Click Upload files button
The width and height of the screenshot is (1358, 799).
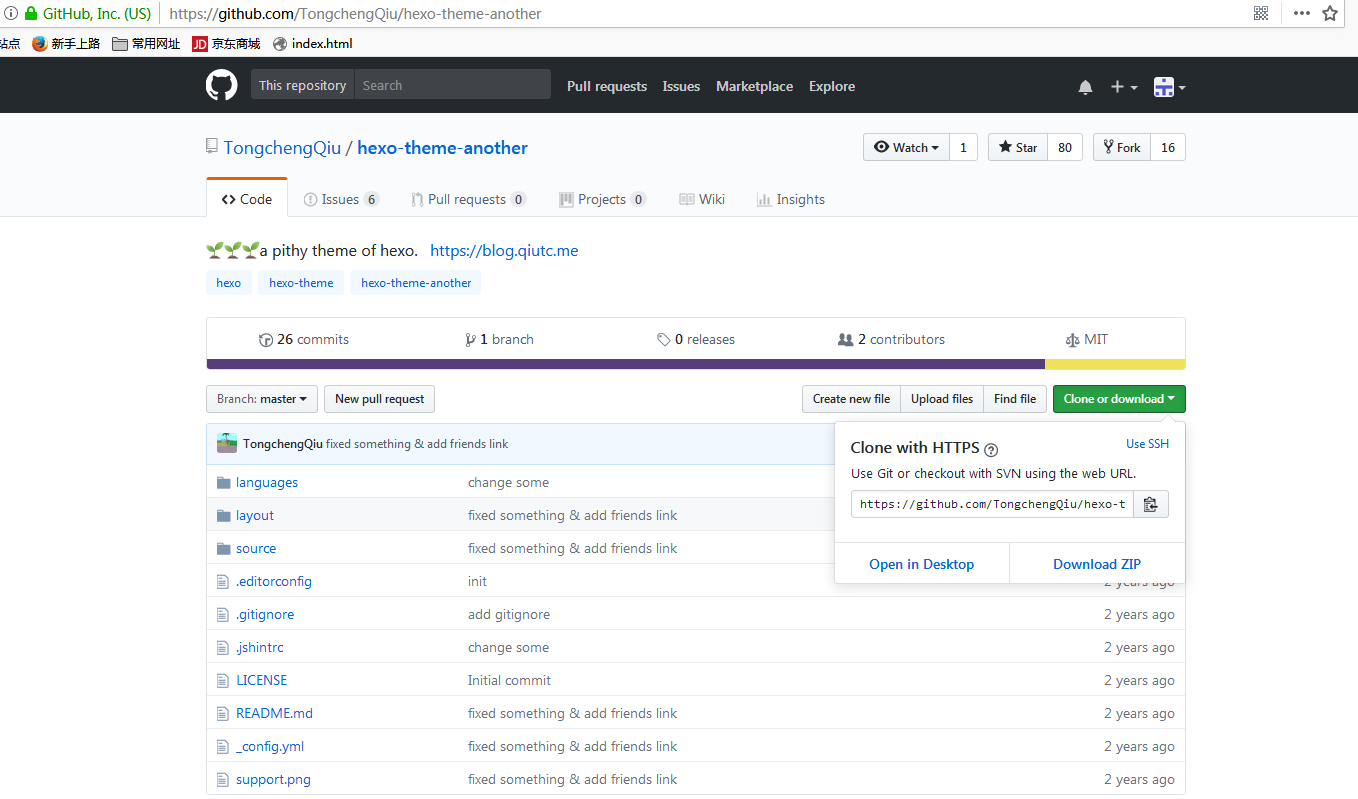pyautogui.click(x=942, y=399)
